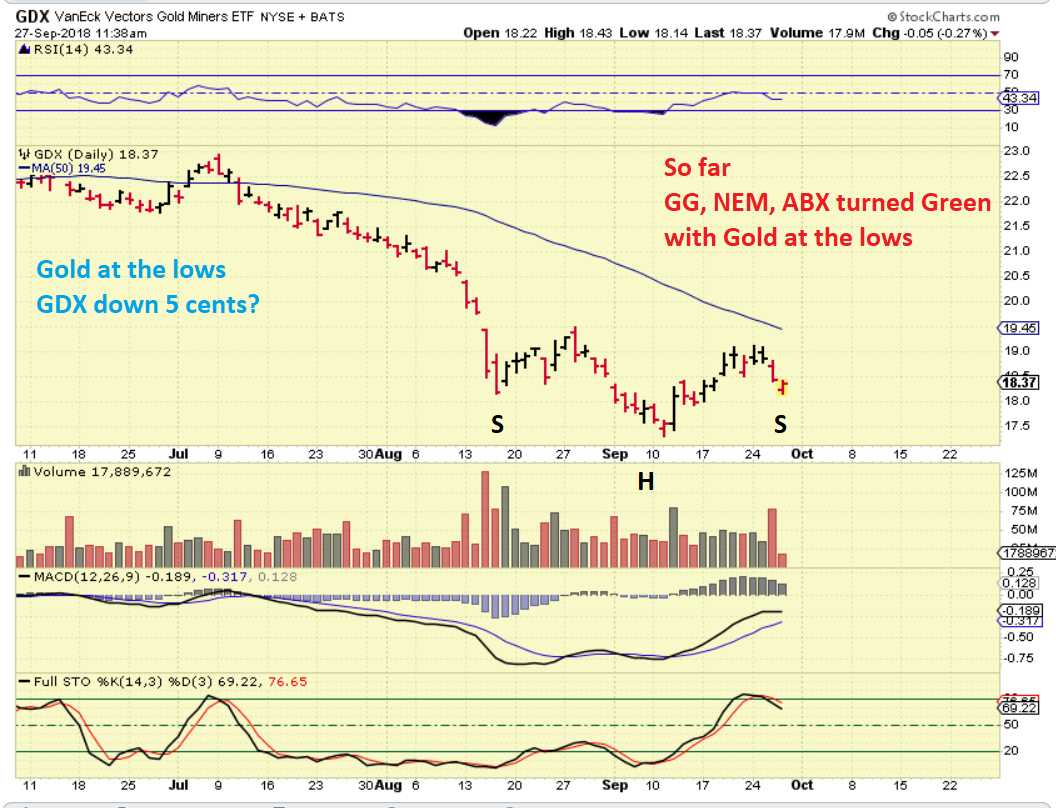This screenshot has height=808, width=1056.
Task: Click the 19.45 moving average price tag
Action: (1020, 328)
